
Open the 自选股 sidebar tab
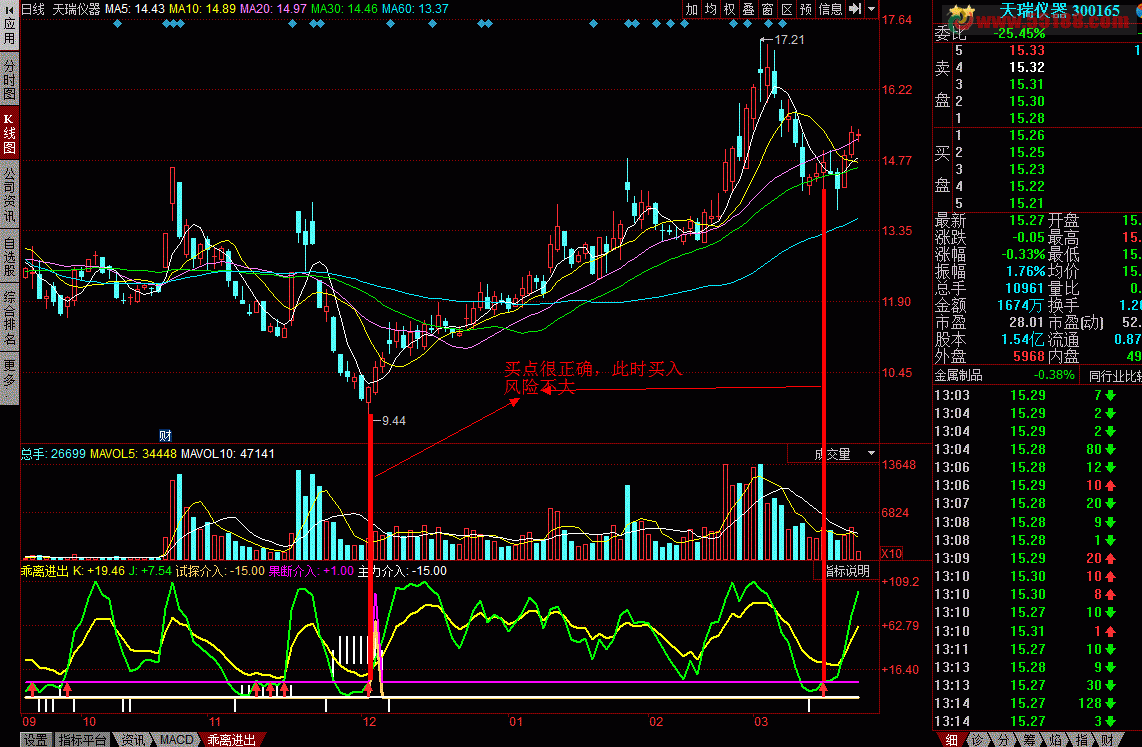9,256
